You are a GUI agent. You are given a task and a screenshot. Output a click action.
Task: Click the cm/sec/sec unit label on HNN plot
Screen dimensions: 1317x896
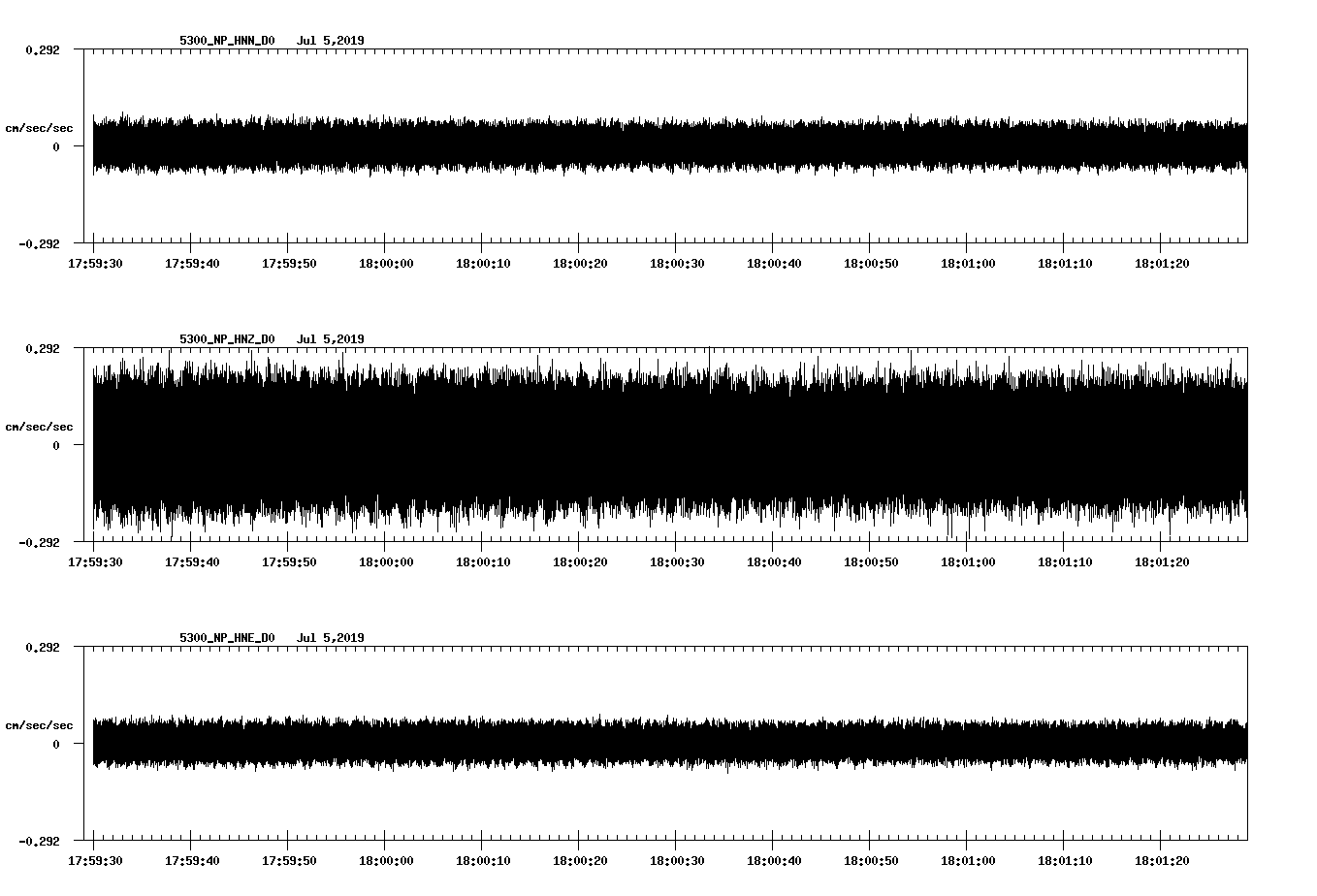(39, 128)
